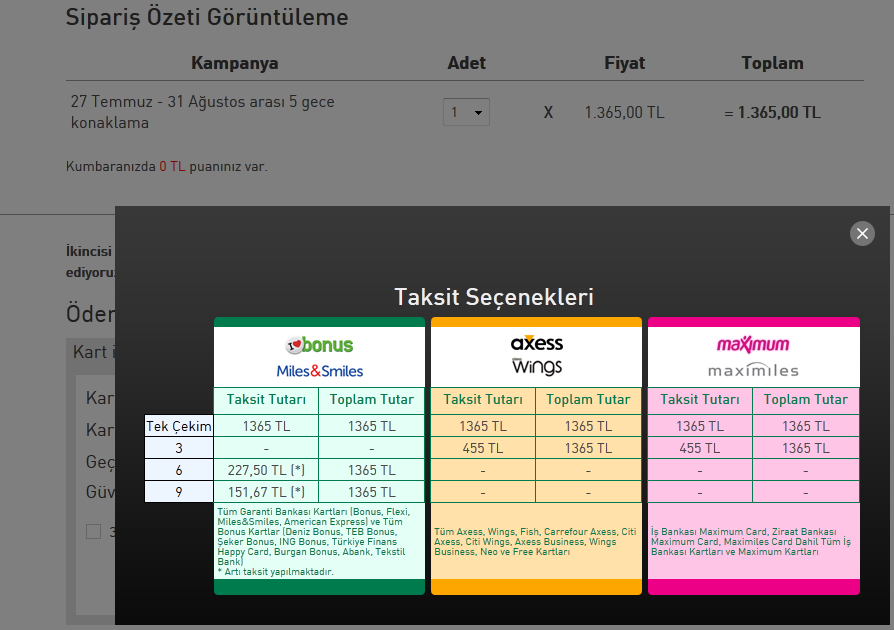Image resolution: width=894 pixels, height=630 pixels.
Task: Click the bold total "= 1.365,00 TL"
Action: click(x=772, y=112)
